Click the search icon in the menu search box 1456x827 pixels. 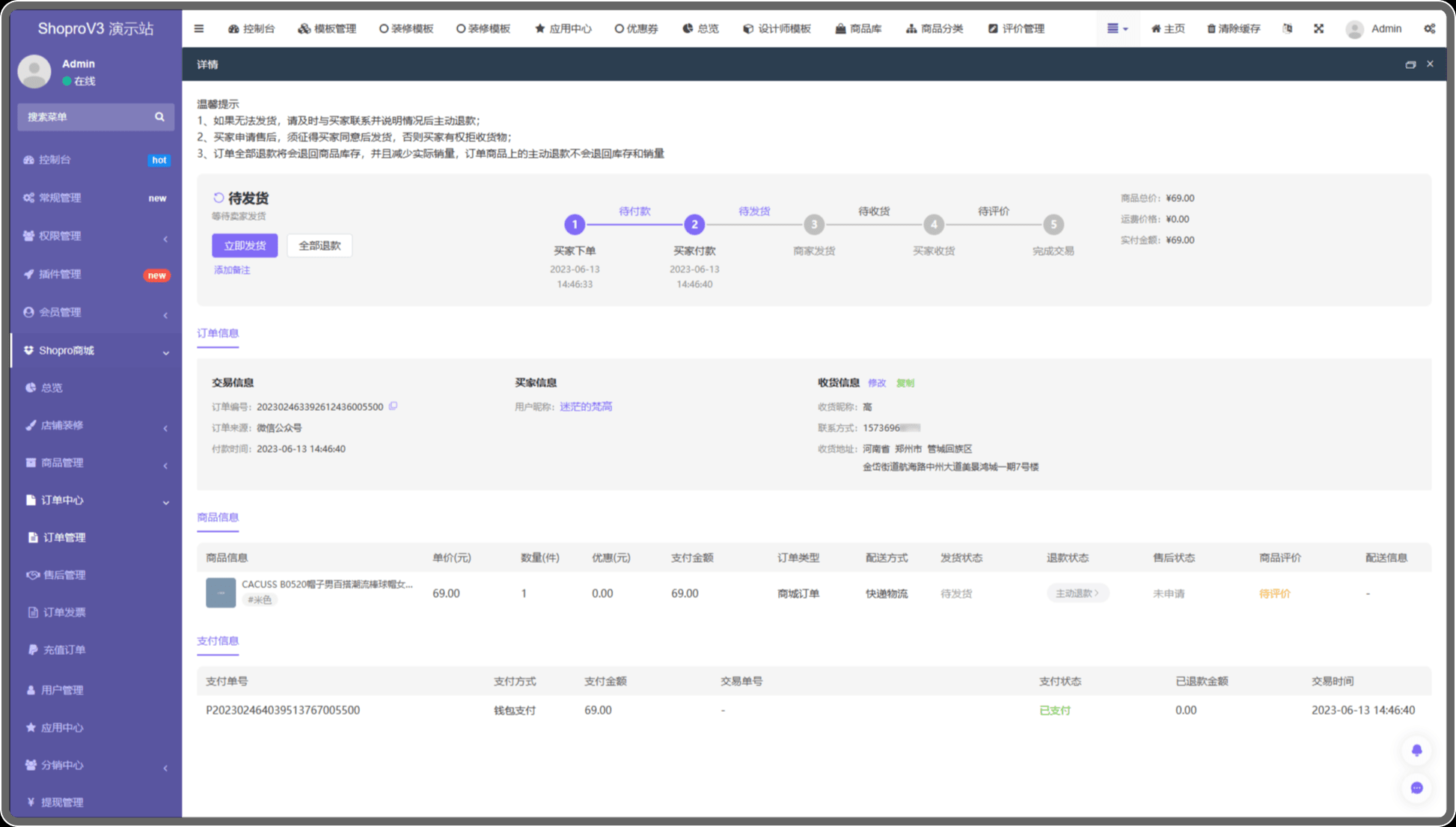coord(159,117)
